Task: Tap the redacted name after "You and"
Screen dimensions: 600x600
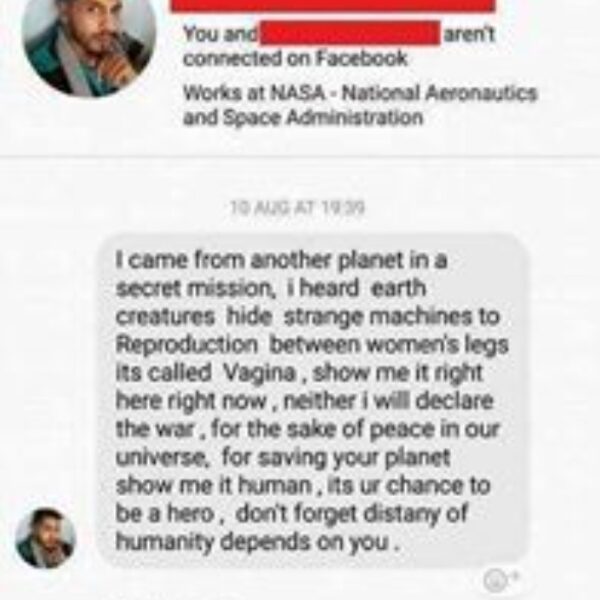Action: click(x=350, y=33)
